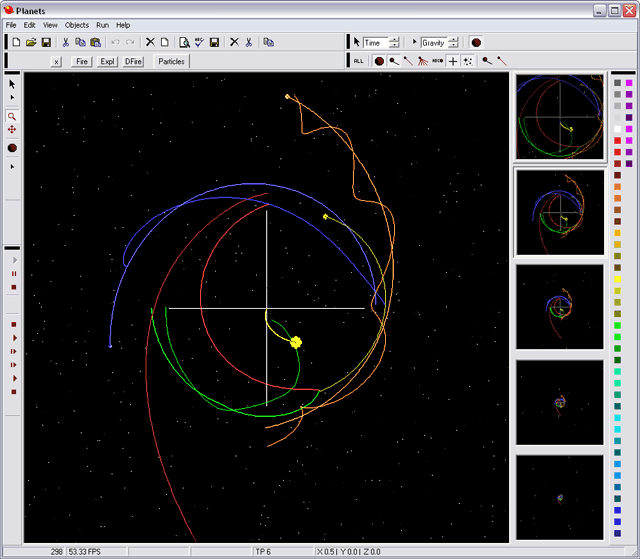
Task: Open the File menu
Action: (x=11, y=25)
